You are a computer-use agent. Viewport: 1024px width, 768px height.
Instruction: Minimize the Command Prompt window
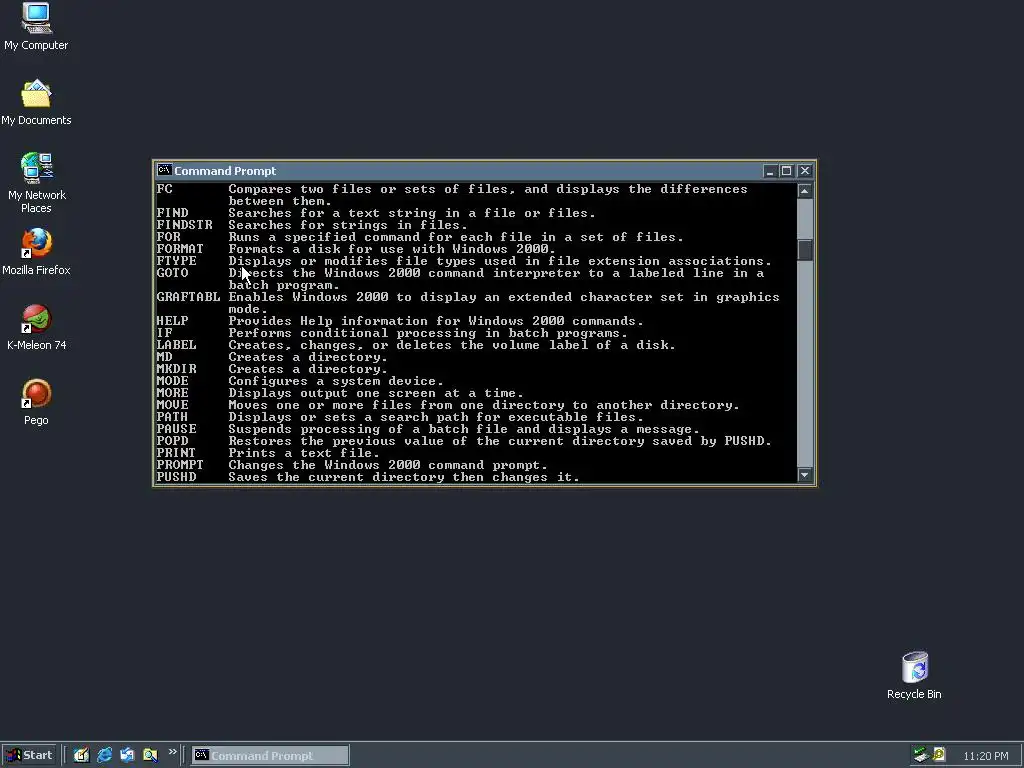click(x=770, y=170)
